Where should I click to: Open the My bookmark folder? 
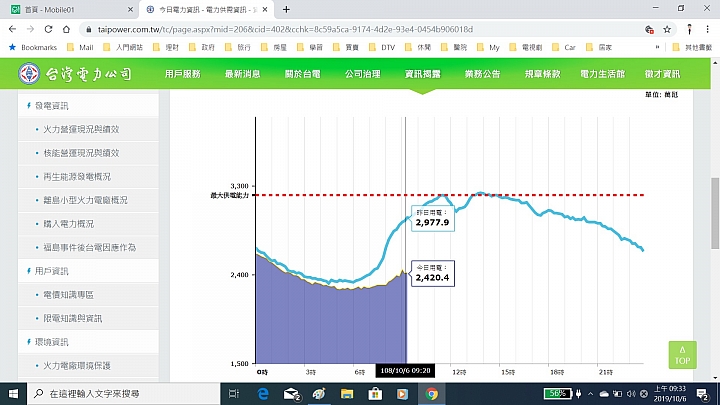488,47
